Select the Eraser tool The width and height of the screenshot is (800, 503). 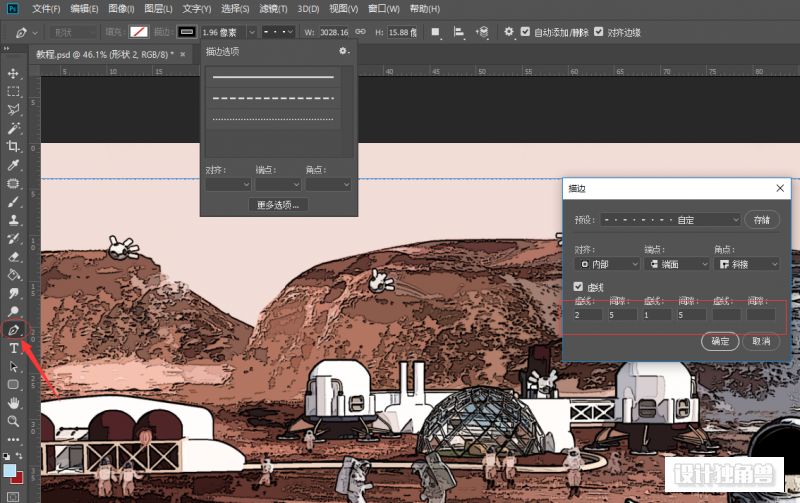pos(13,257)
